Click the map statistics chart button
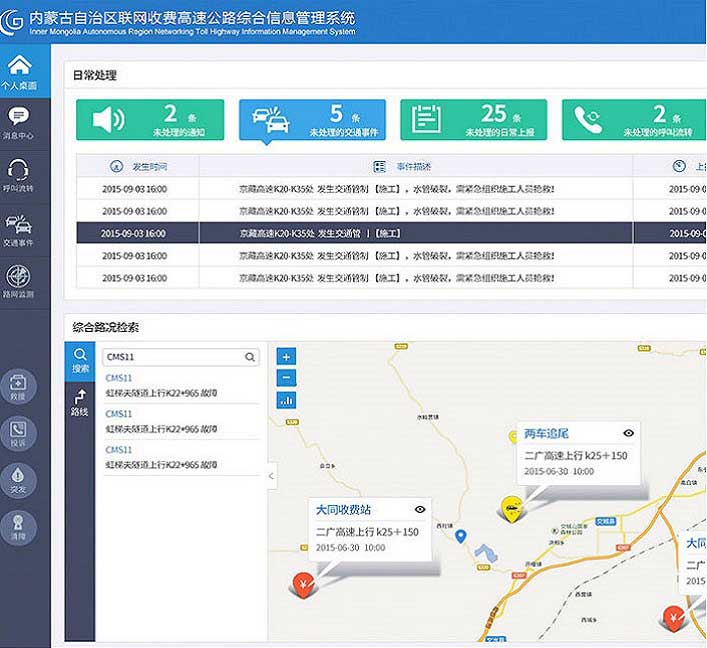Viewport: 707px width, 648px height. [x=286, y=400]
